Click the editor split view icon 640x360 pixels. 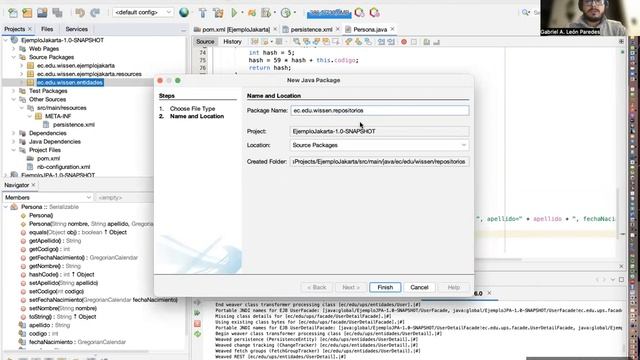point(621,41)
